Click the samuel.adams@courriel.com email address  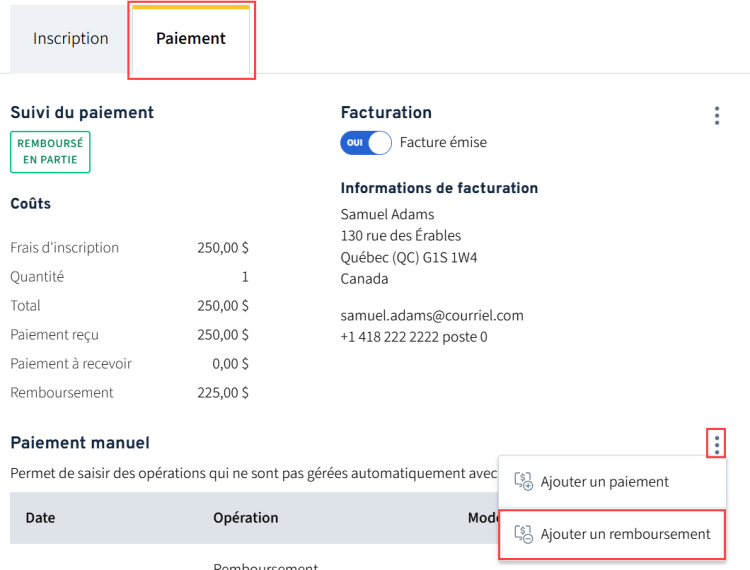(x=432, y=315)
